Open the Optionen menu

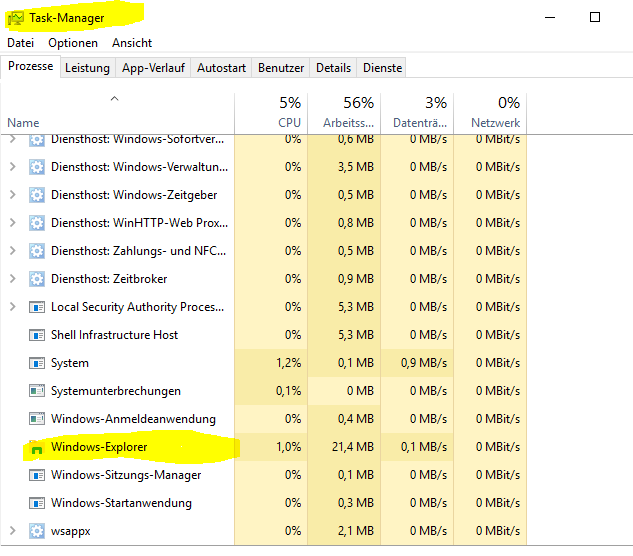73,43
